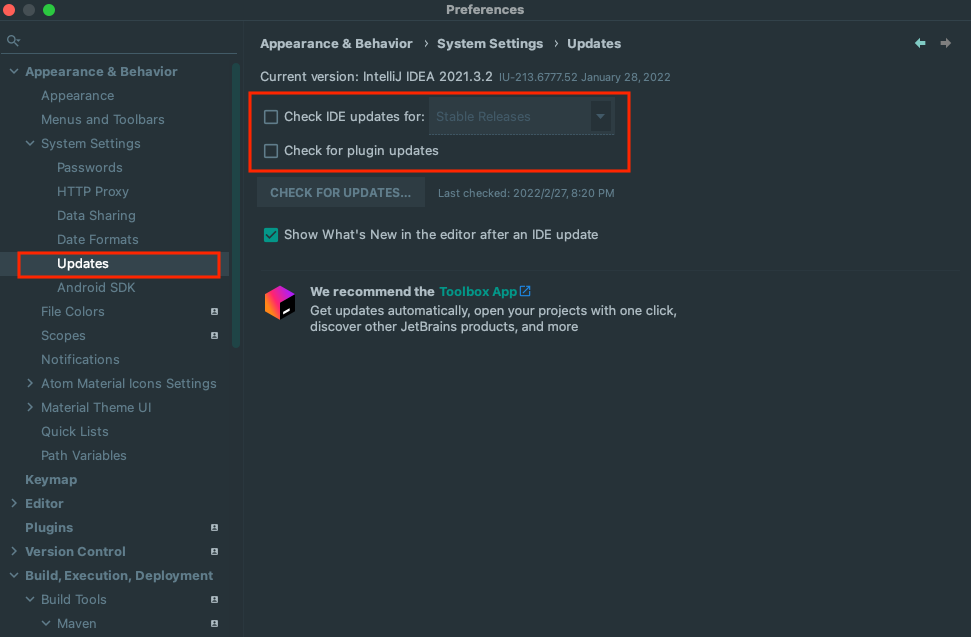Select Plugins in the sidebar
971x637 pixels.
(49, 527)
